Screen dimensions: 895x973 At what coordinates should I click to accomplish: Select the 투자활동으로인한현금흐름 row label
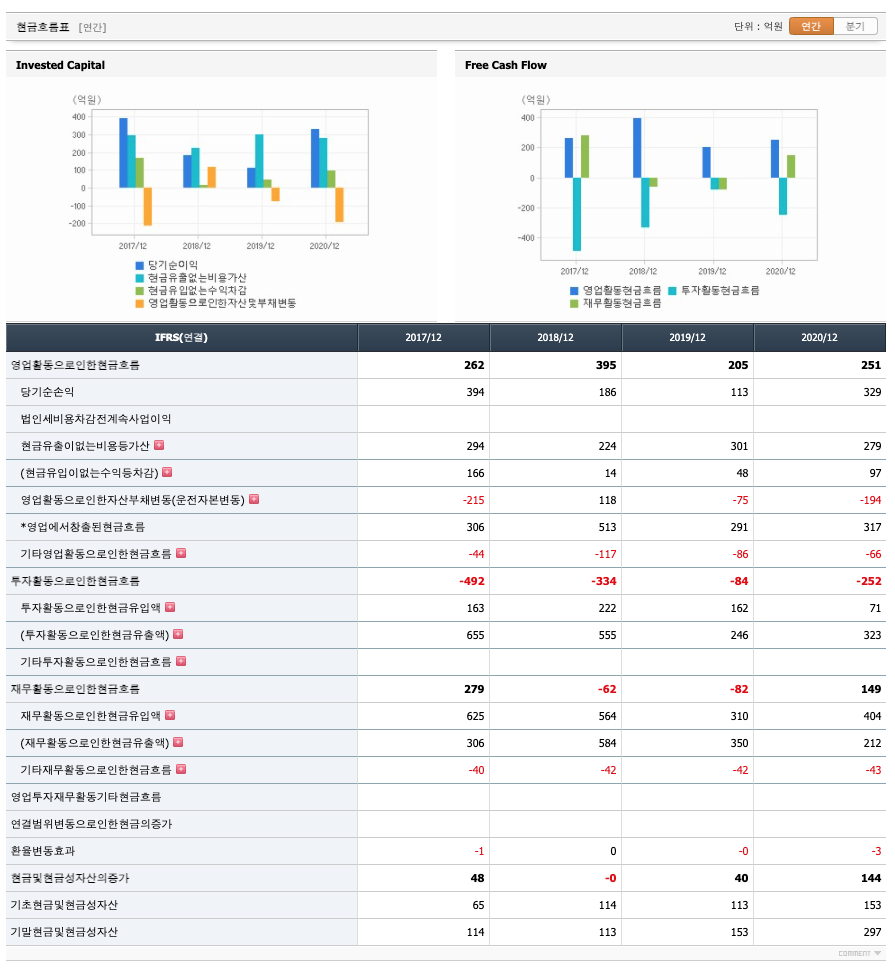click(x=75, y=581)
